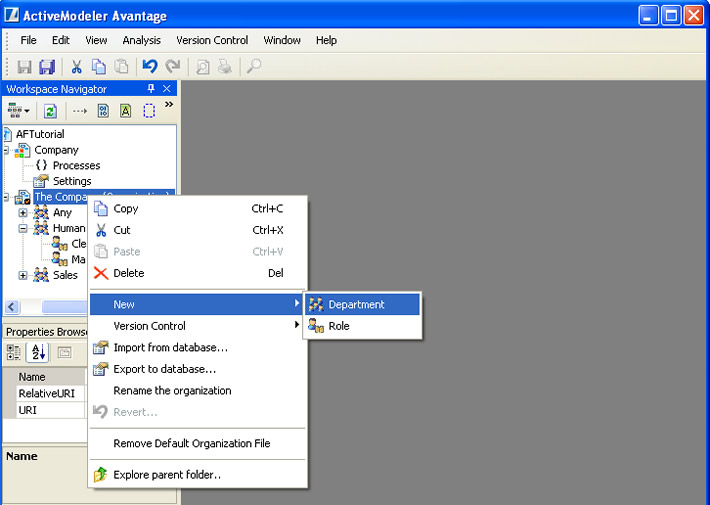Select the Any department tree item
The image size is (710, 505).
pyautogui.click(x=62, y=212)
